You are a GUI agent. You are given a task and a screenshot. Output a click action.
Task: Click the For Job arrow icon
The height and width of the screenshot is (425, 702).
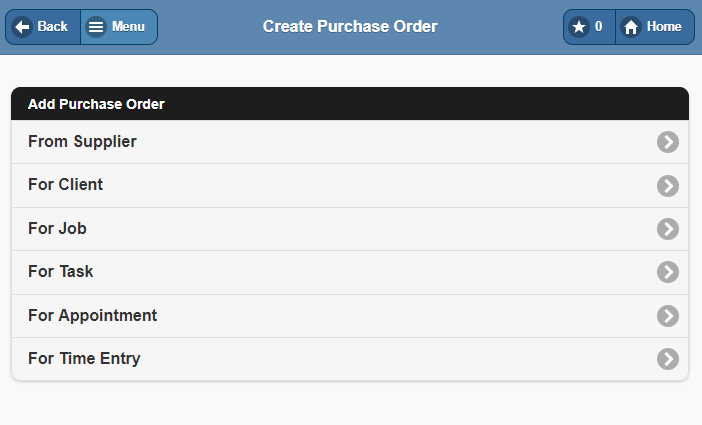click(668, 229)
